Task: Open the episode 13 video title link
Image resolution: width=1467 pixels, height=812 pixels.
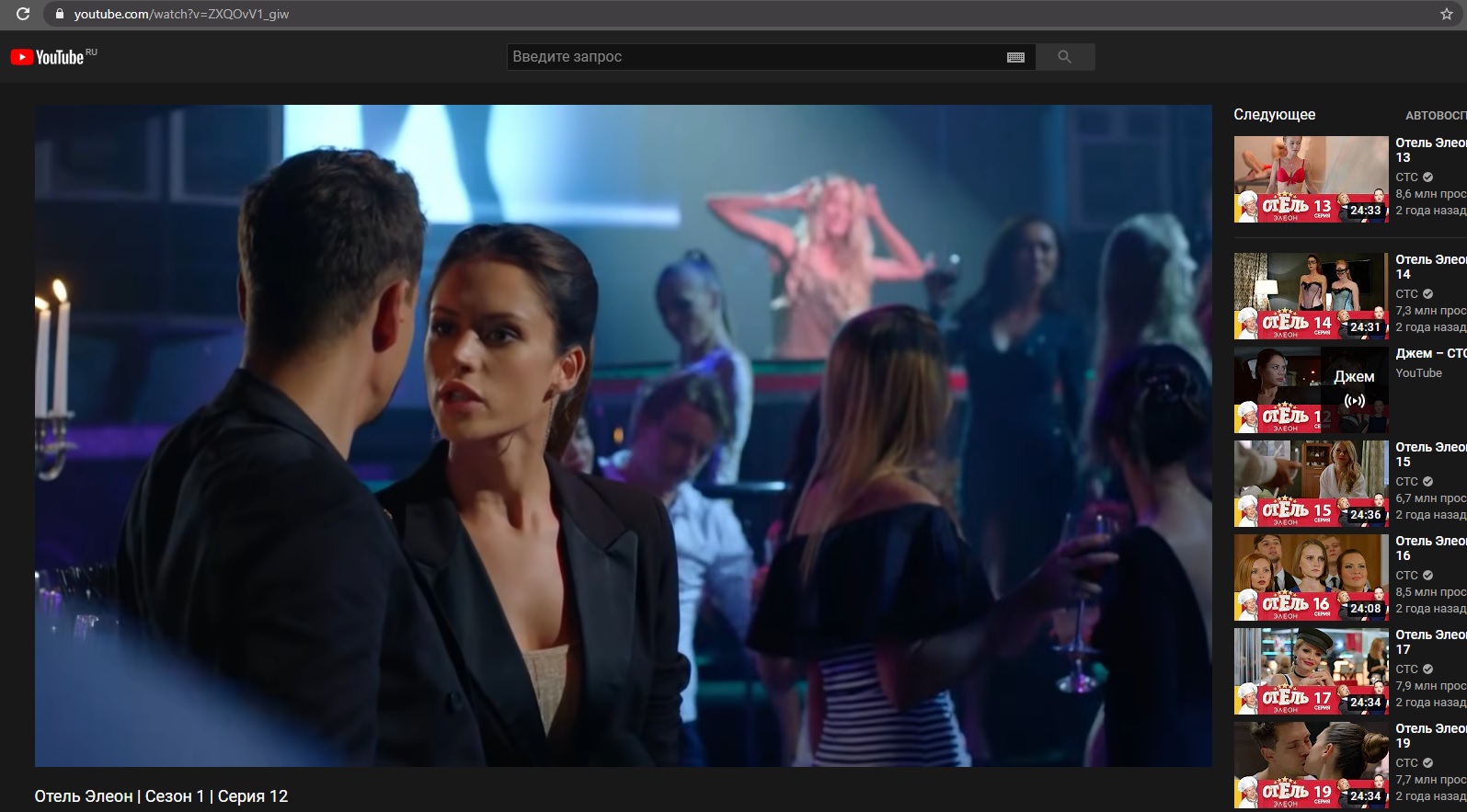Action: [x=1431, y=150]
